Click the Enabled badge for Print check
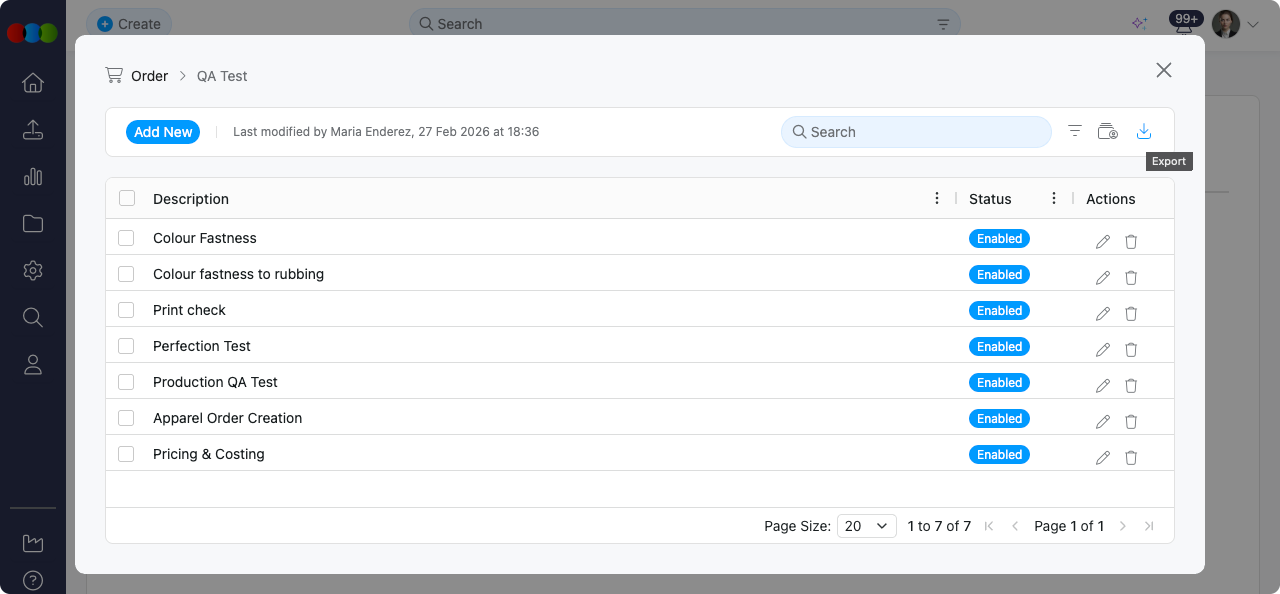Image resolution: width=1280 pixels, height=594 pixels. pos(999,311)
